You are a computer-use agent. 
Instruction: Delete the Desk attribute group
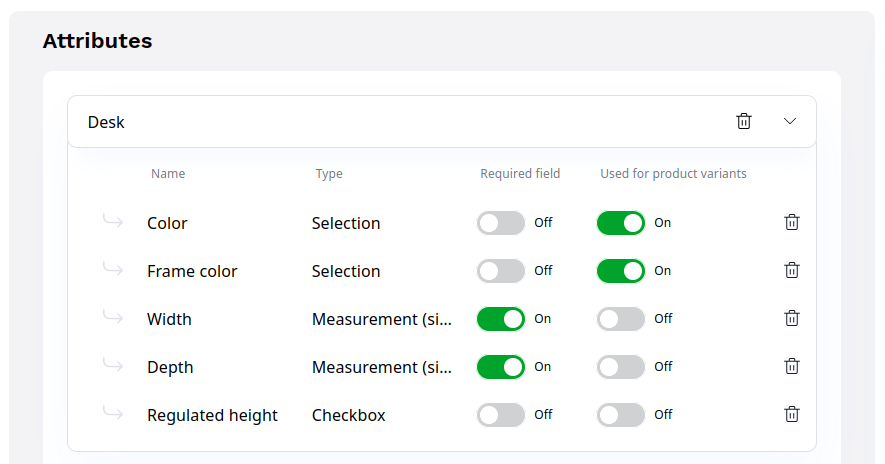(x=744, y=121)
